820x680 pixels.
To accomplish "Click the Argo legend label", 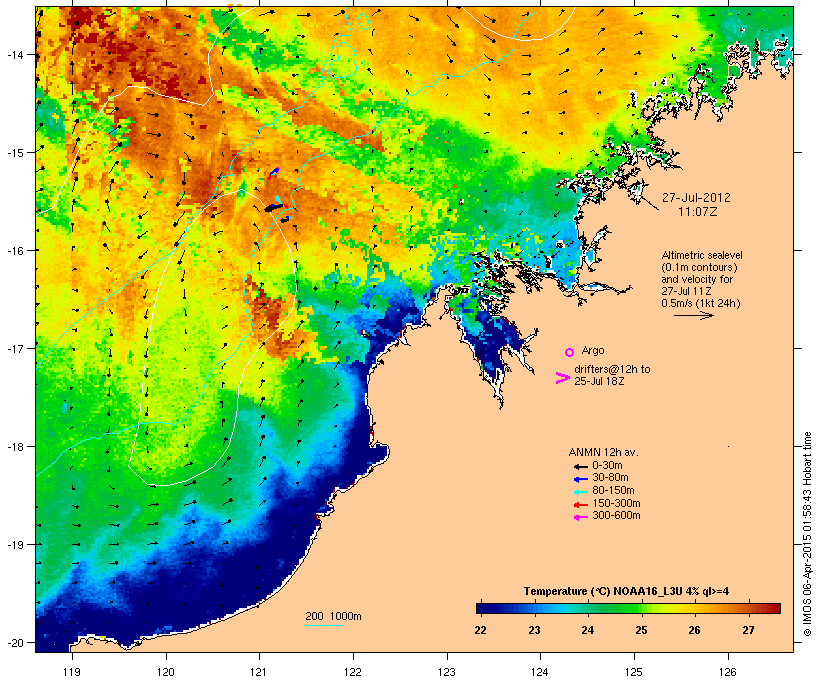I will pyautogui.click(x=593, y=350).
